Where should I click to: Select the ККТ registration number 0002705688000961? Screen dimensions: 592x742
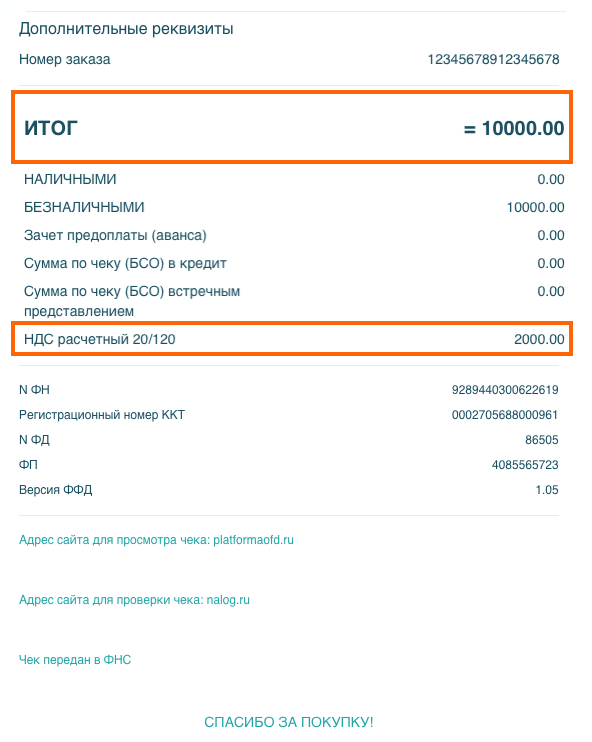(x=505, y=415)
